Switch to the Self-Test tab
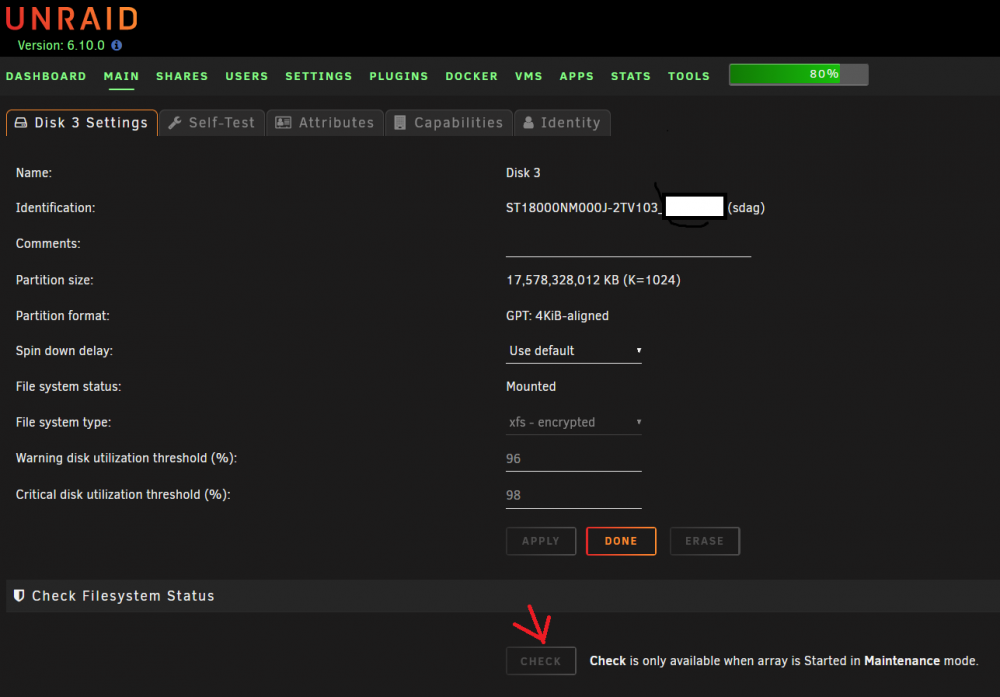1000x697 pixels. pyautogui.click(x=212, y=122)
